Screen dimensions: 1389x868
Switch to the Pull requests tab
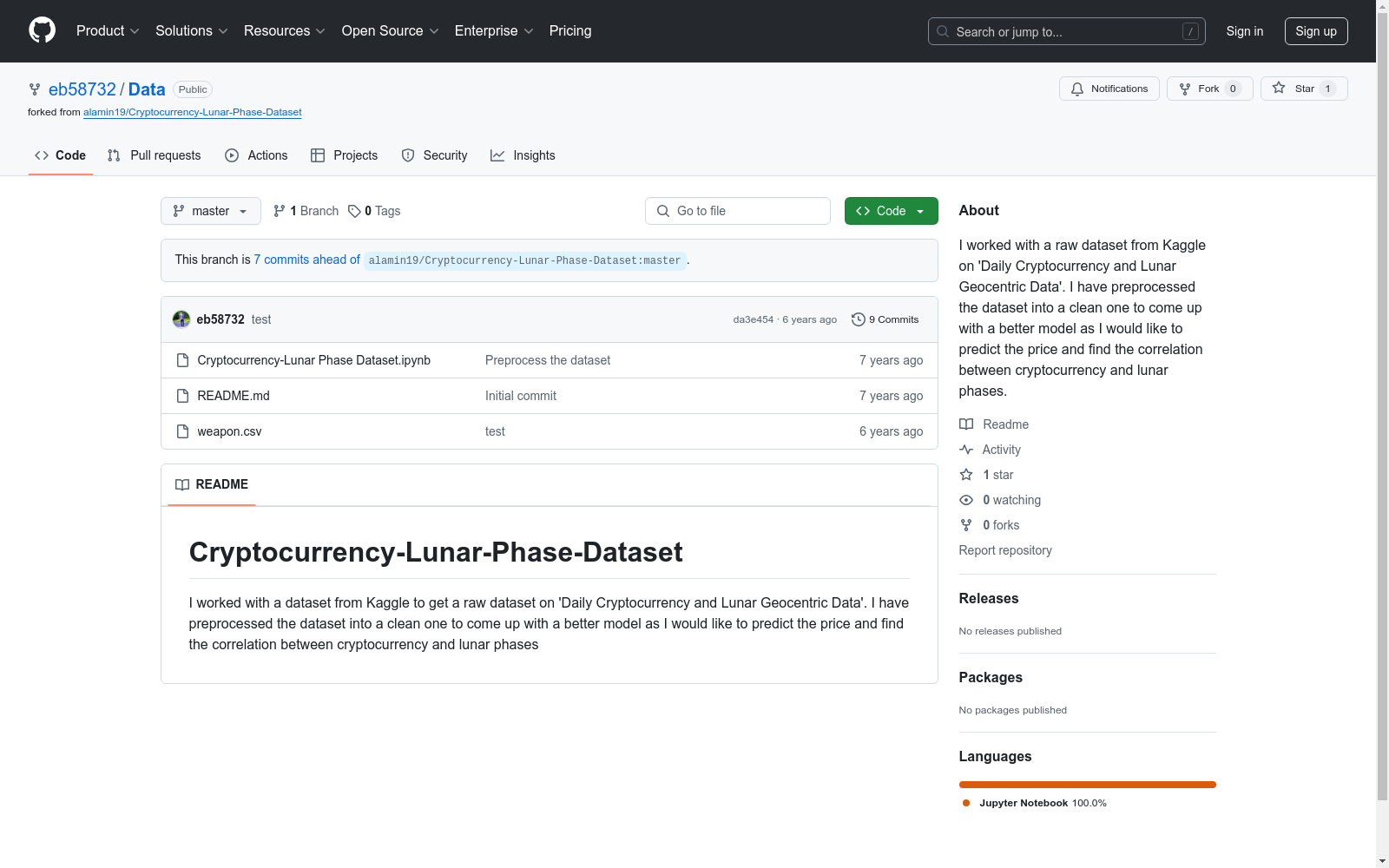[x=154, y=155]
